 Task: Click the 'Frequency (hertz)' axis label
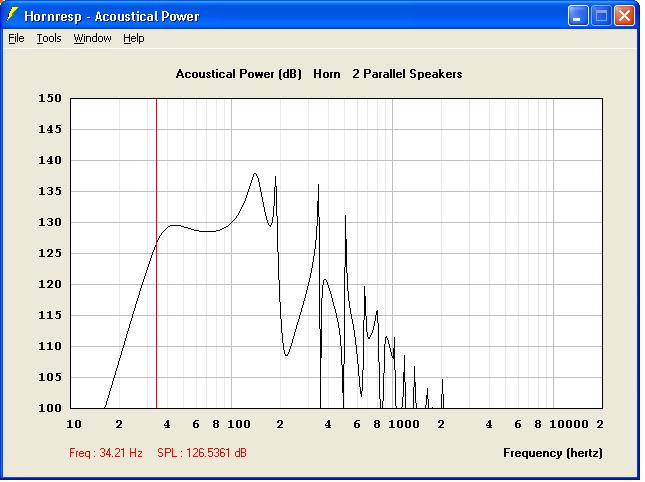(553, 453)
